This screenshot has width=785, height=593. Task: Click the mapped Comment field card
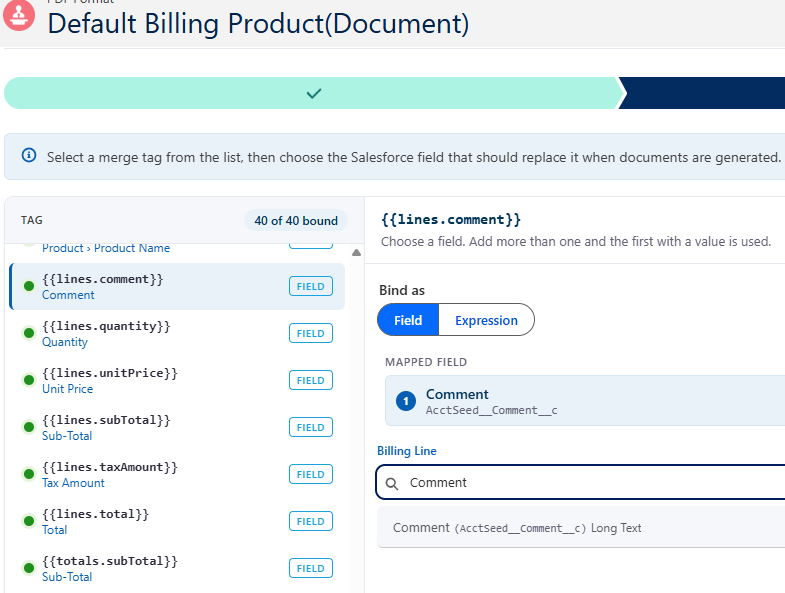tap(585, 401)
